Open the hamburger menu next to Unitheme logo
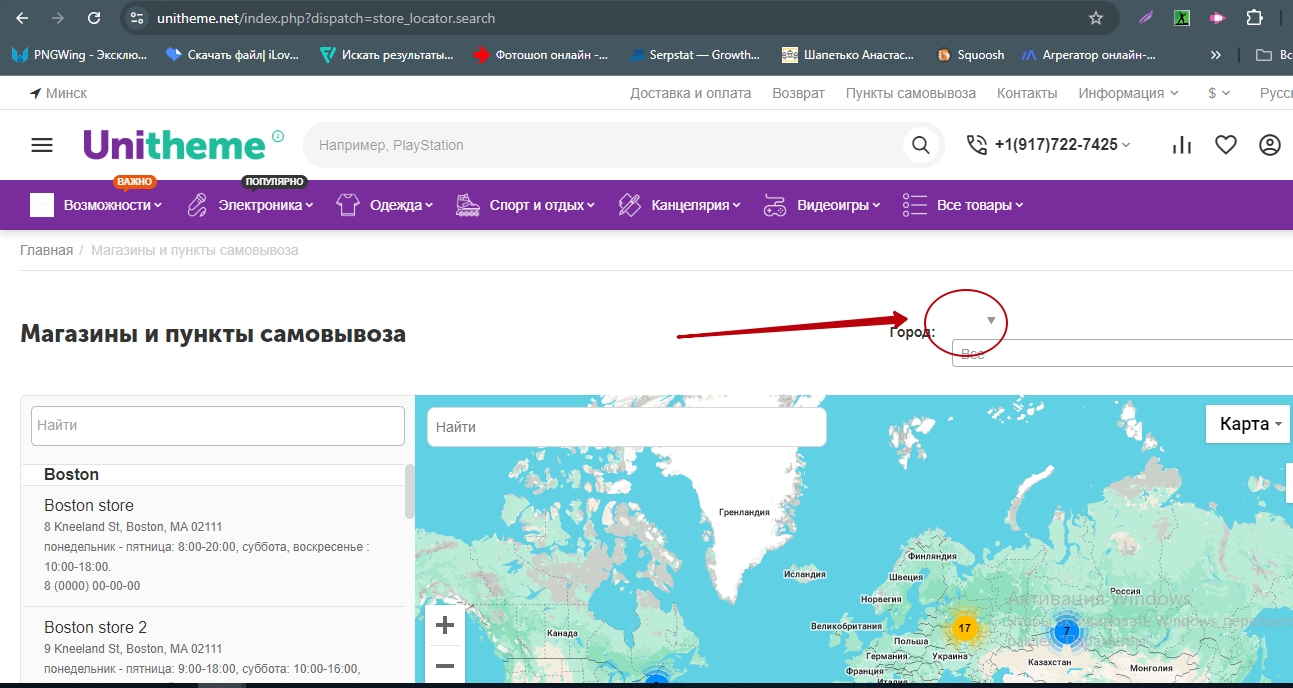 click(x=42, y=145)
